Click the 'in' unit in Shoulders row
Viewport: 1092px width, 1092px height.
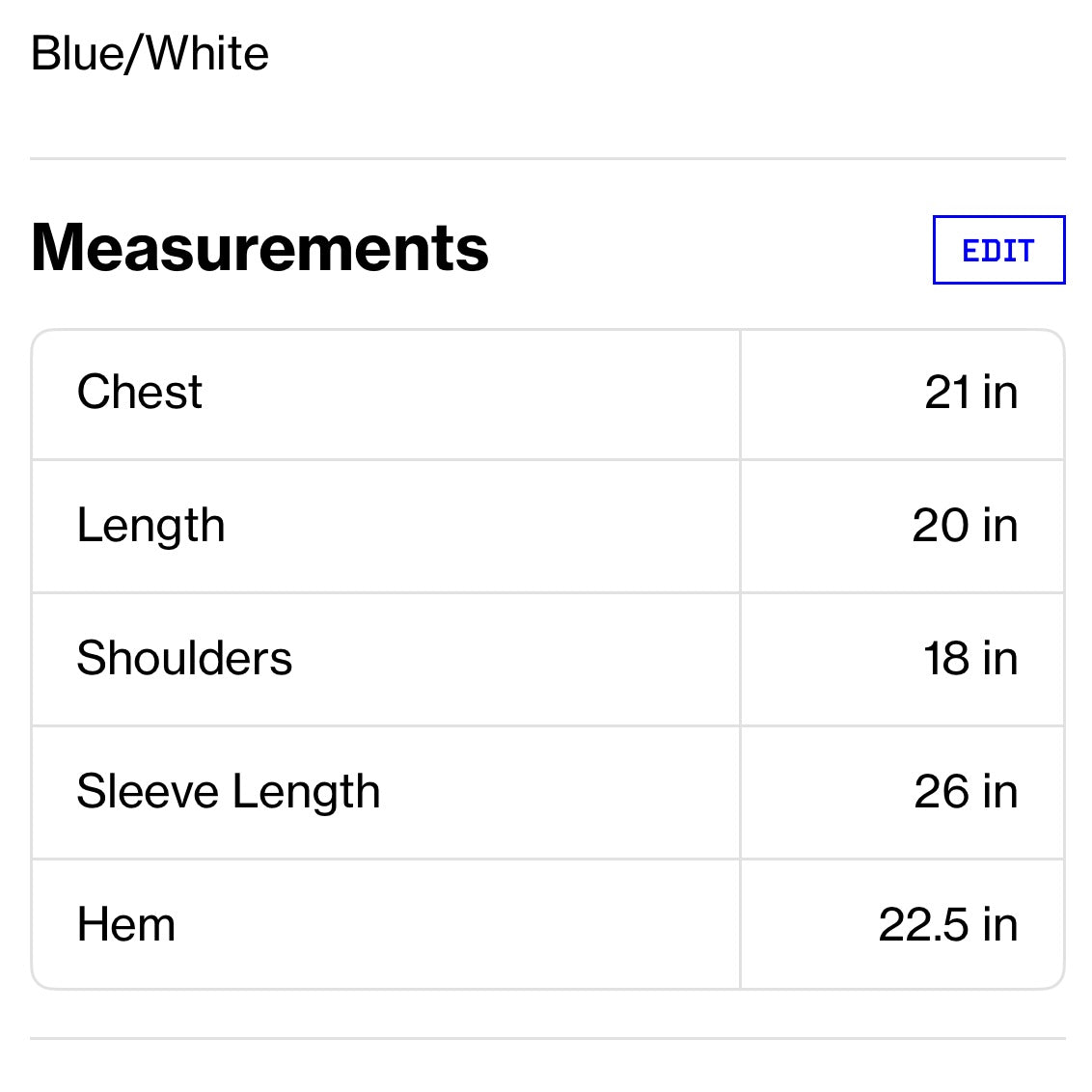(x=1000, y=659)
